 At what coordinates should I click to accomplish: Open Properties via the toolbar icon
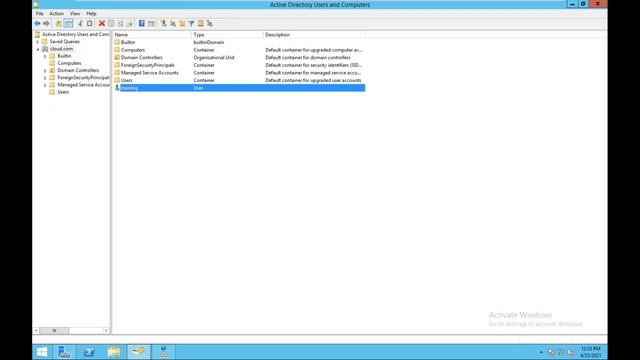(x=111, y=24)
